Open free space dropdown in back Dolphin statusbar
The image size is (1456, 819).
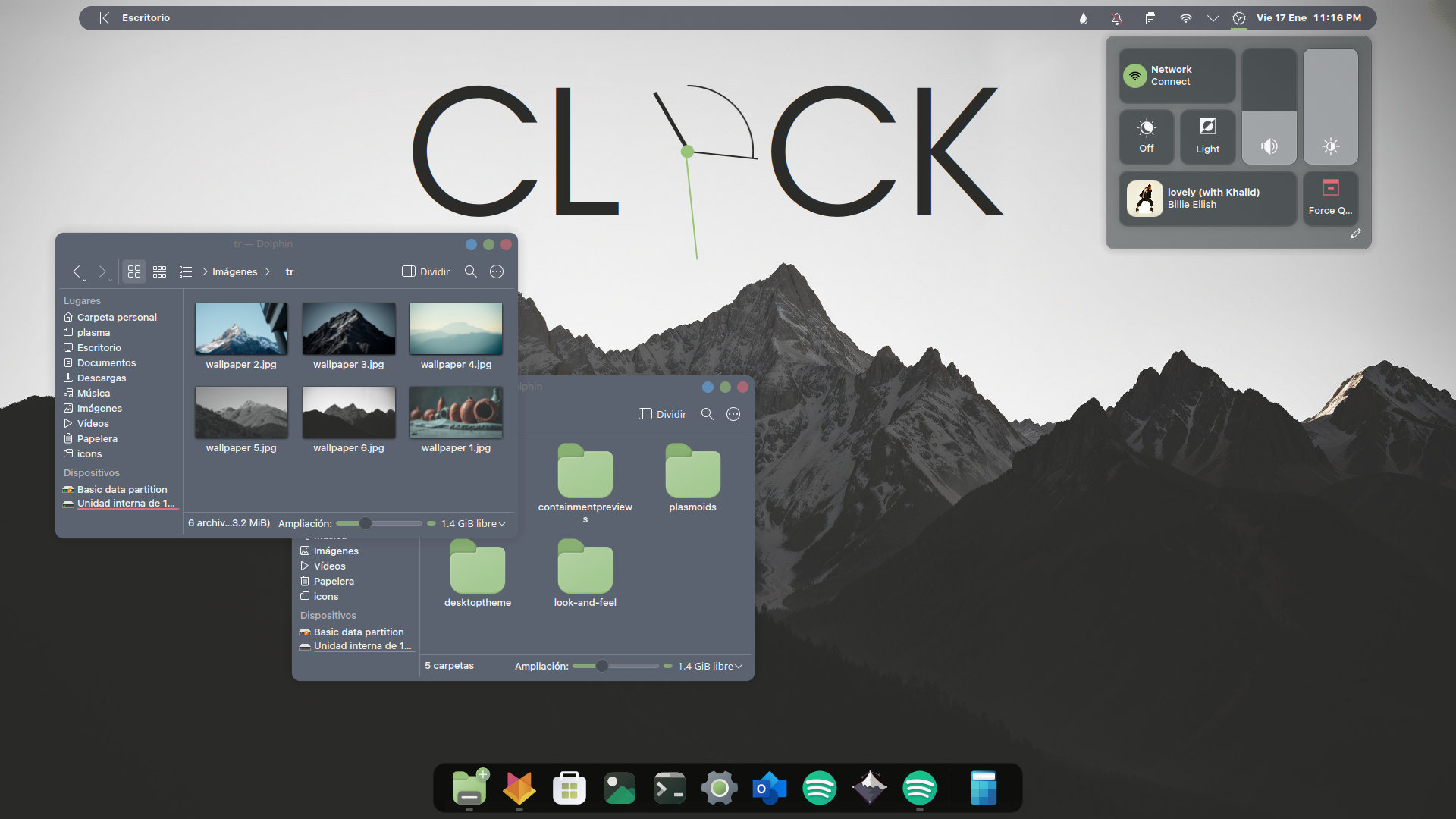pyautogui.click(x=710, y=666)
